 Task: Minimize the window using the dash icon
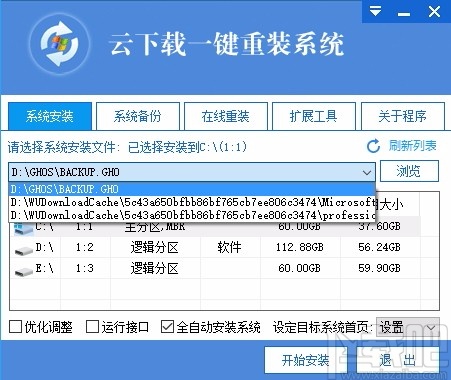pyautogui.click(x=404, y=14)
